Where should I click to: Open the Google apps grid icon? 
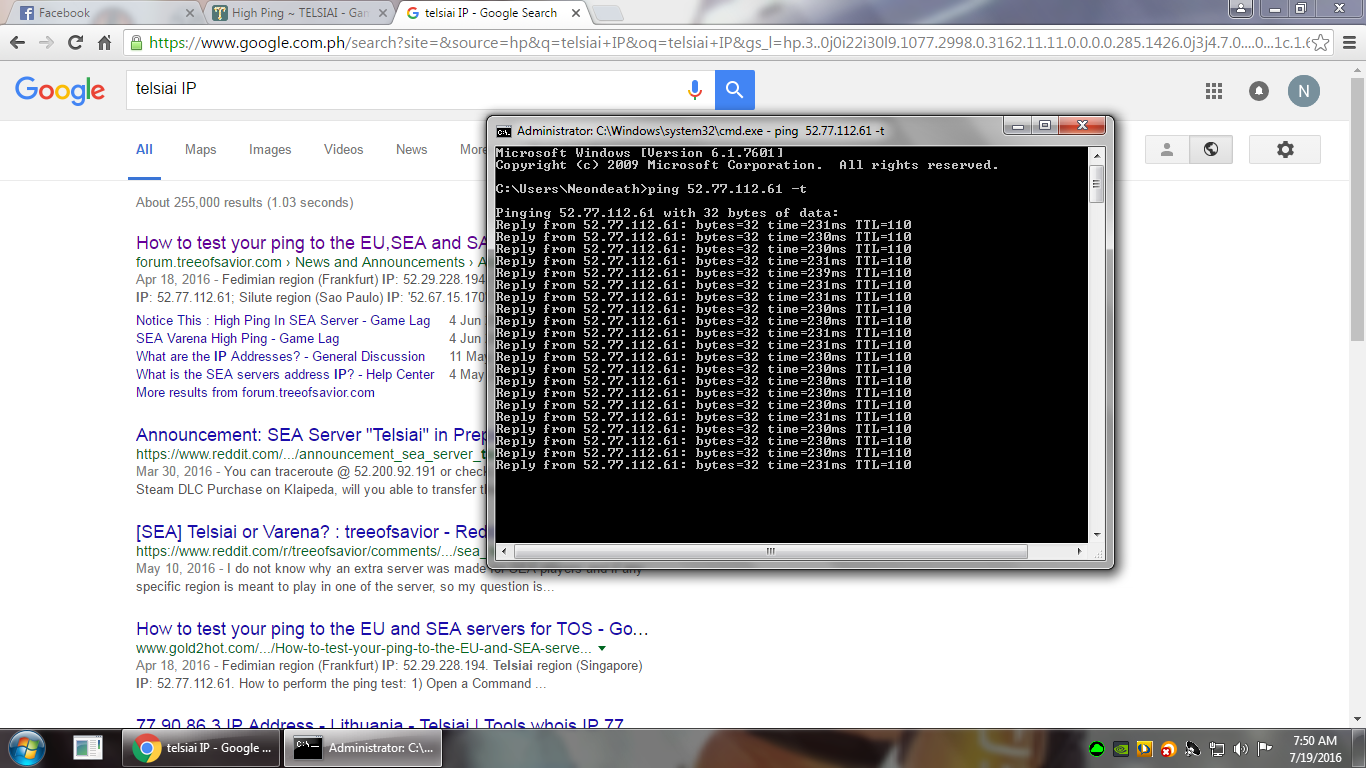pos(1214,91)
